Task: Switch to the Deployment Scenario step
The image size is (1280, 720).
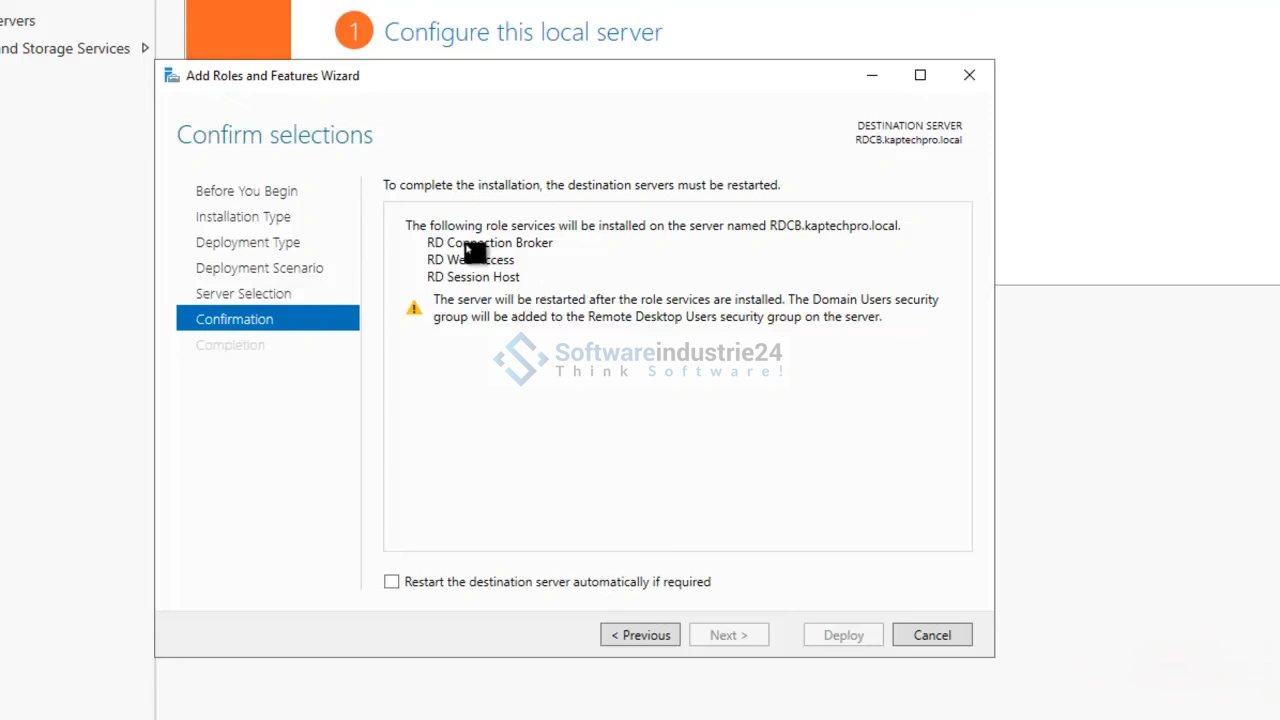Action: 259,268
